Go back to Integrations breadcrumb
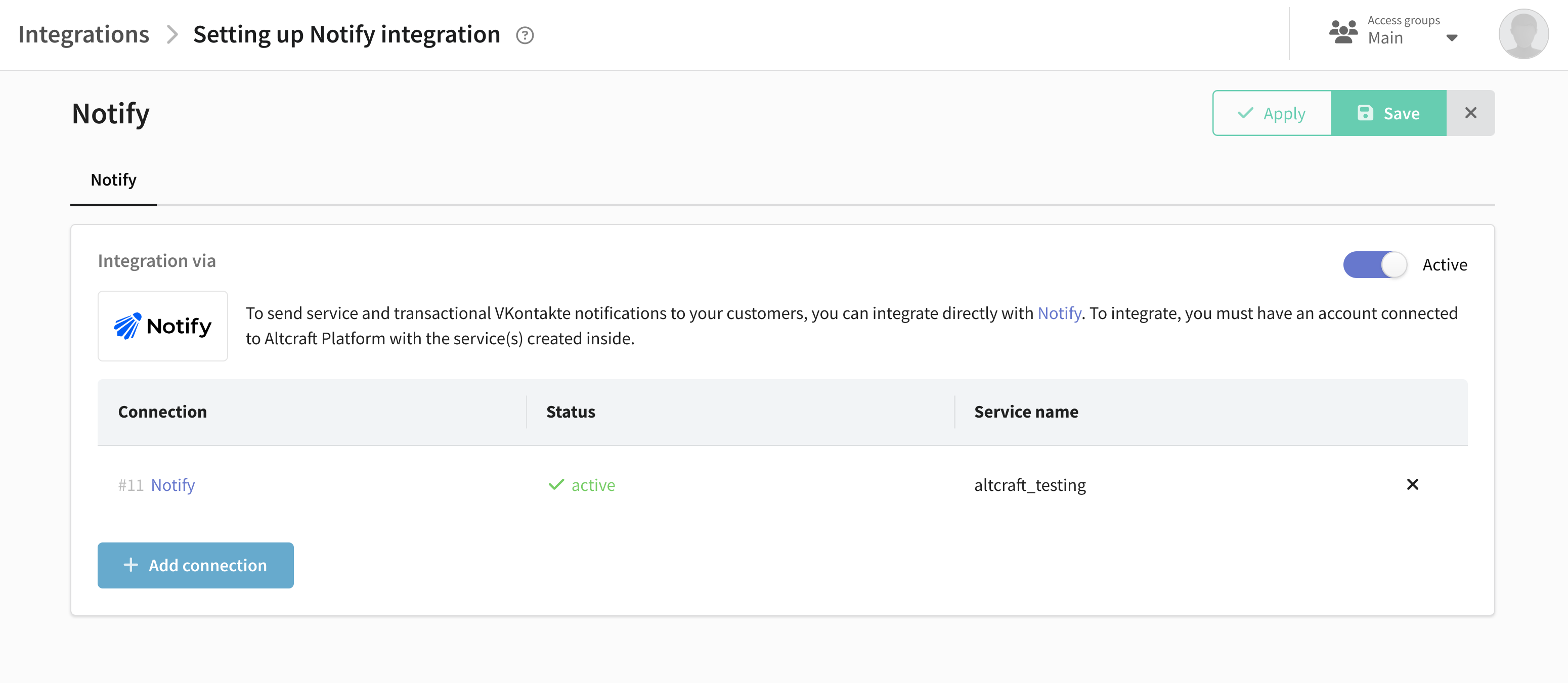1568x683 pixels. 83,35
